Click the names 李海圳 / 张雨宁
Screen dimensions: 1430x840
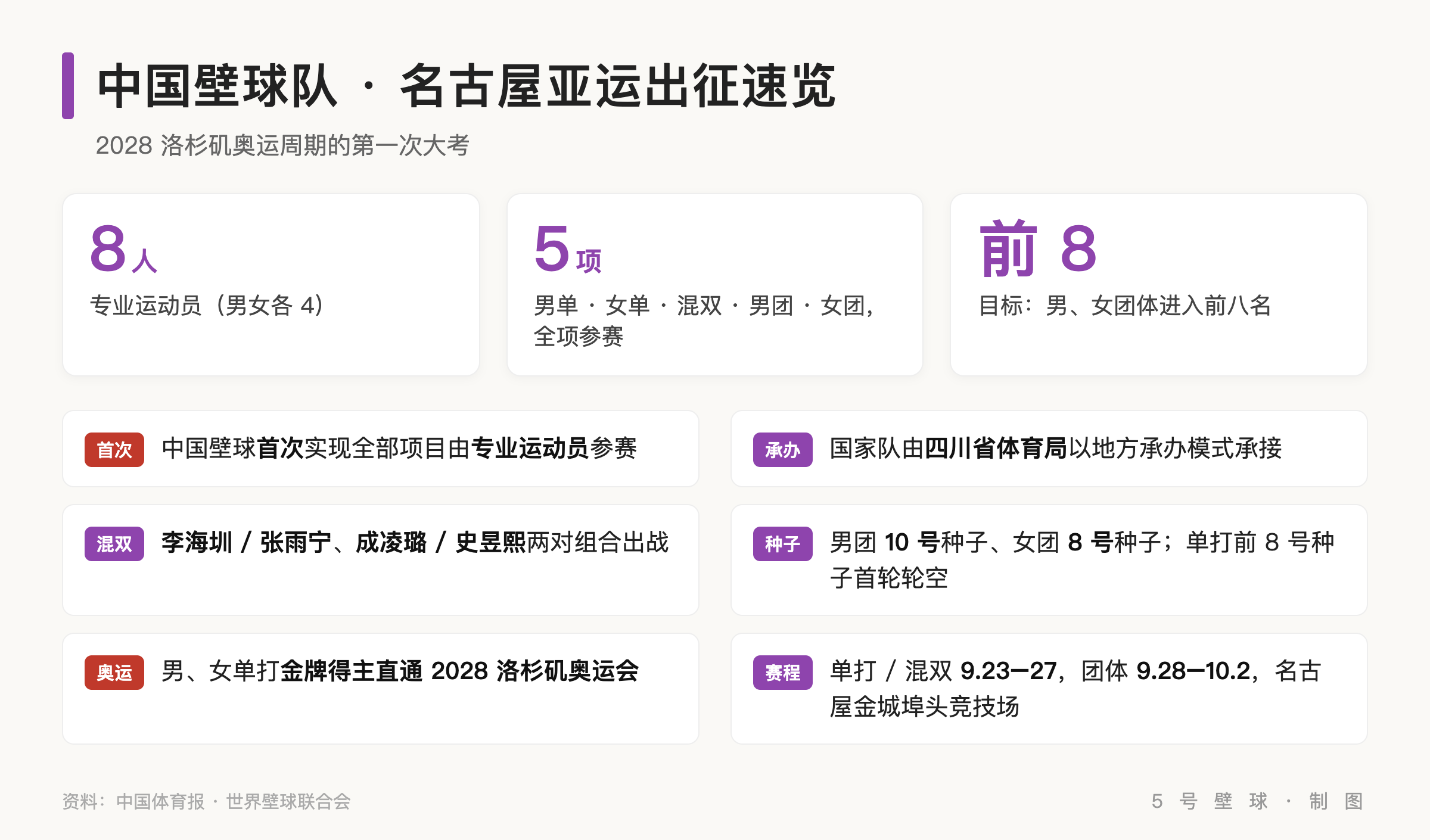(x=246, y=543)
